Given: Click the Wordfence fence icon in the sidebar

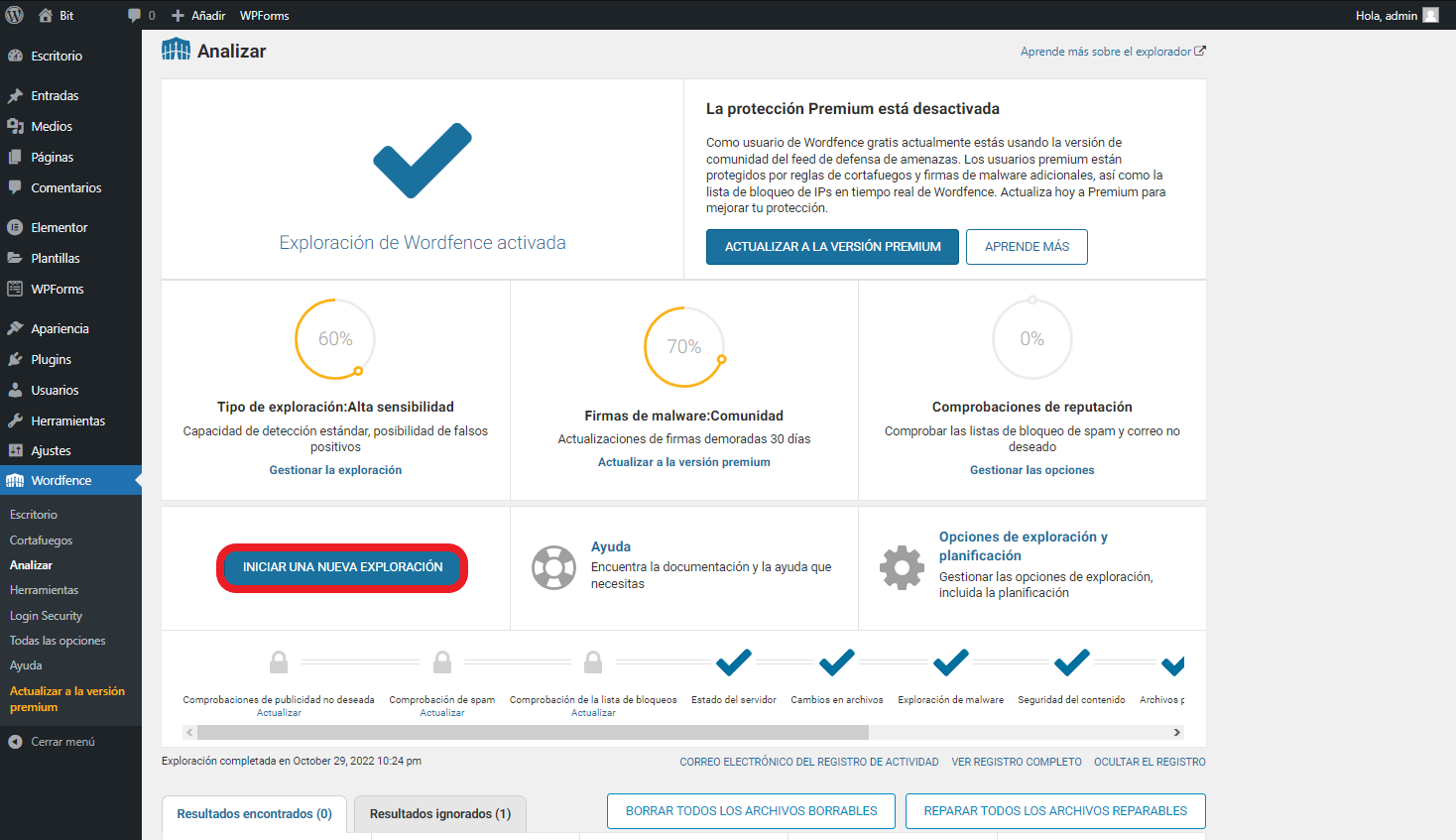Looking at the screenshot, I should (x=15, y=480).
